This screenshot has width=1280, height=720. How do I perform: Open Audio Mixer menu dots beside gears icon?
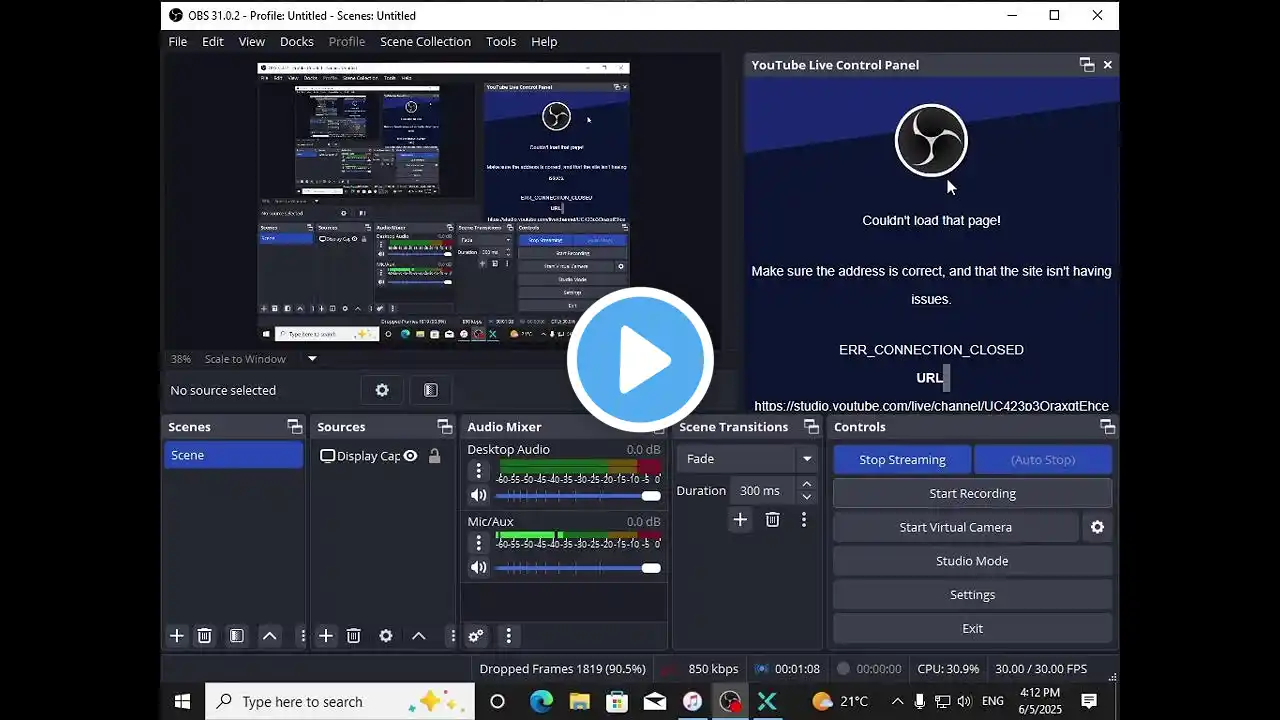click(x=508, y=636)
